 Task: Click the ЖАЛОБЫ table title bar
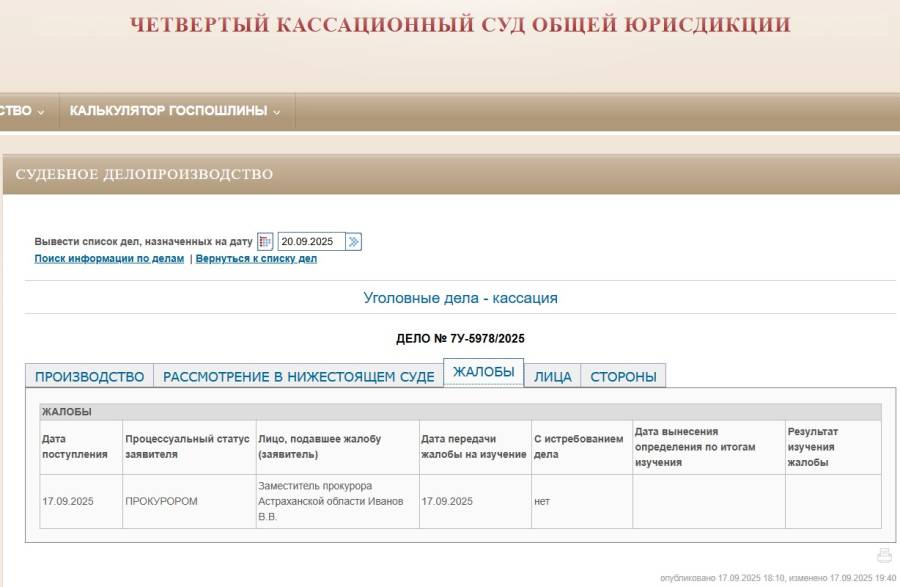tap(460, 412)
